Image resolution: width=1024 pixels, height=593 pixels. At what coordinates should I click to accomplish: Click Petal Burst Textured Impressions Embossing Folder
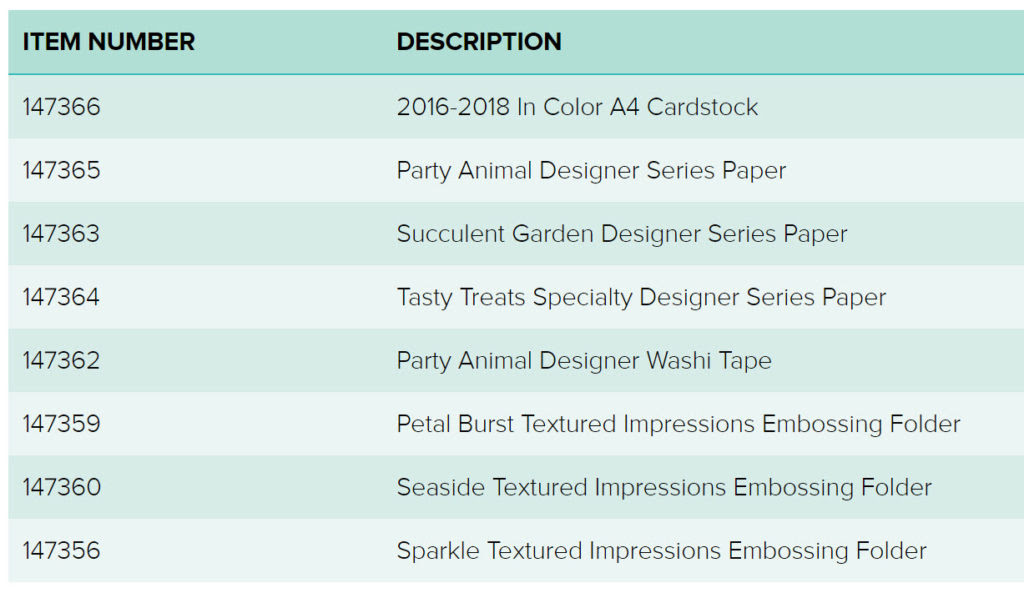679,424
